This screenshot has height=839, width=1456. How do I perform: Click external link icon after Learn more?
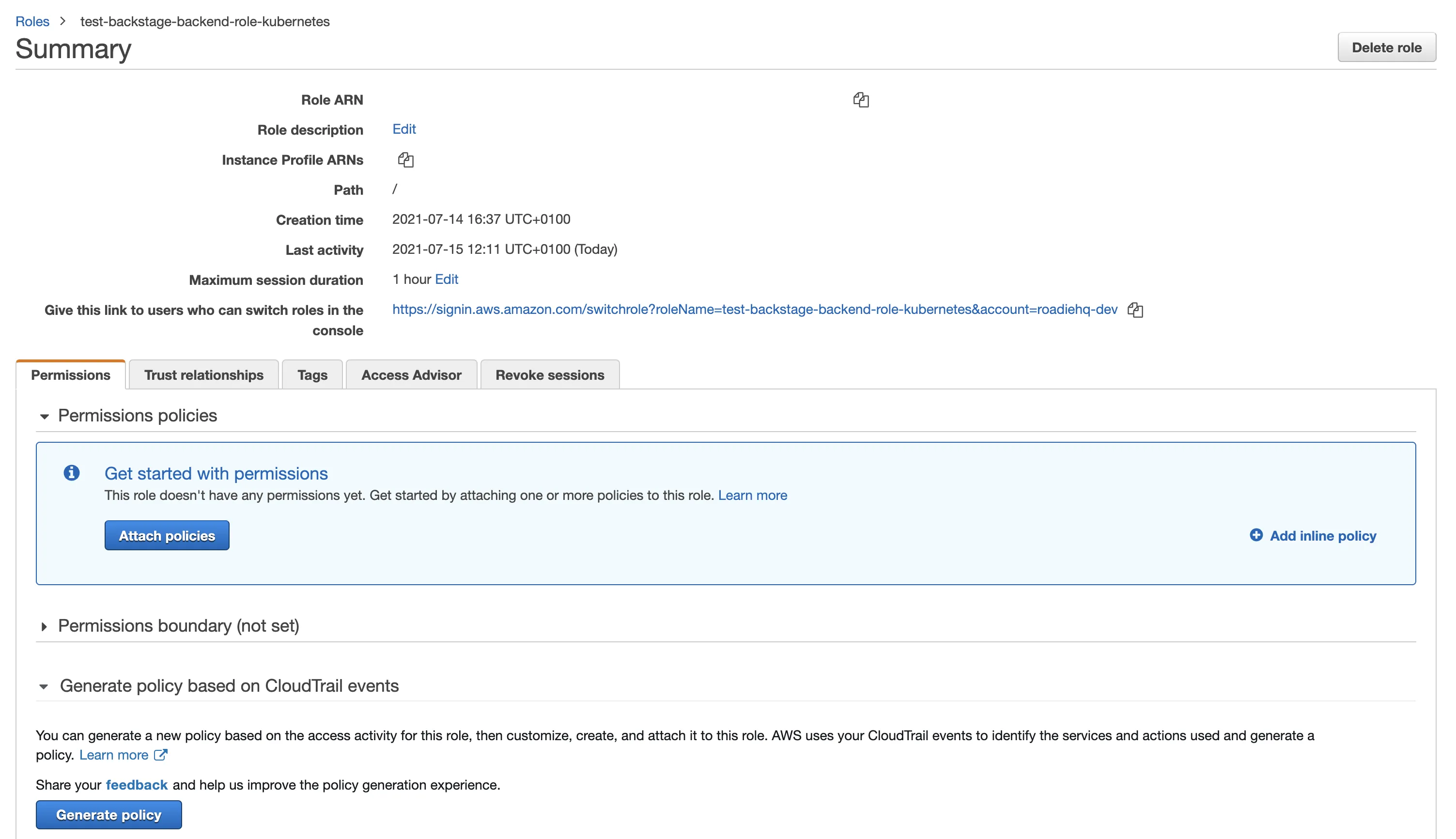click(161, 755)
